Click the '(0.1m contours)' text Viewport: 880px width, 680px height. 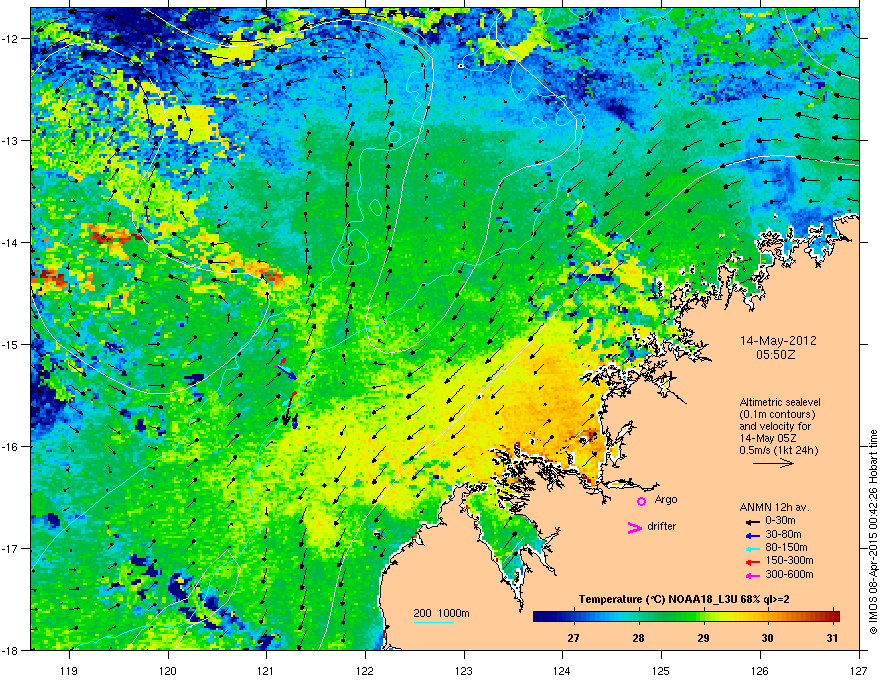click(777, 415)
